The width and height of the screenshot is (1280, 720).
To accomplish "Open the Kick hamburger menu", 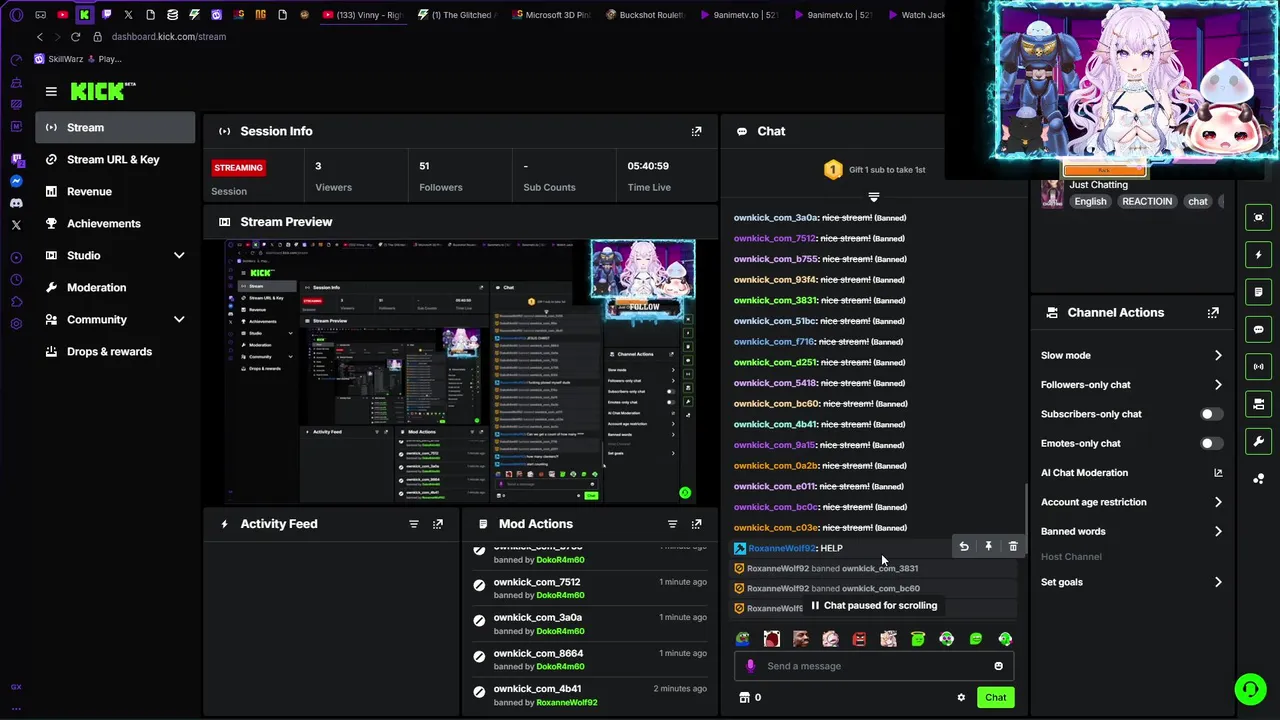I will pyautogui.click(x=51, y=92).
